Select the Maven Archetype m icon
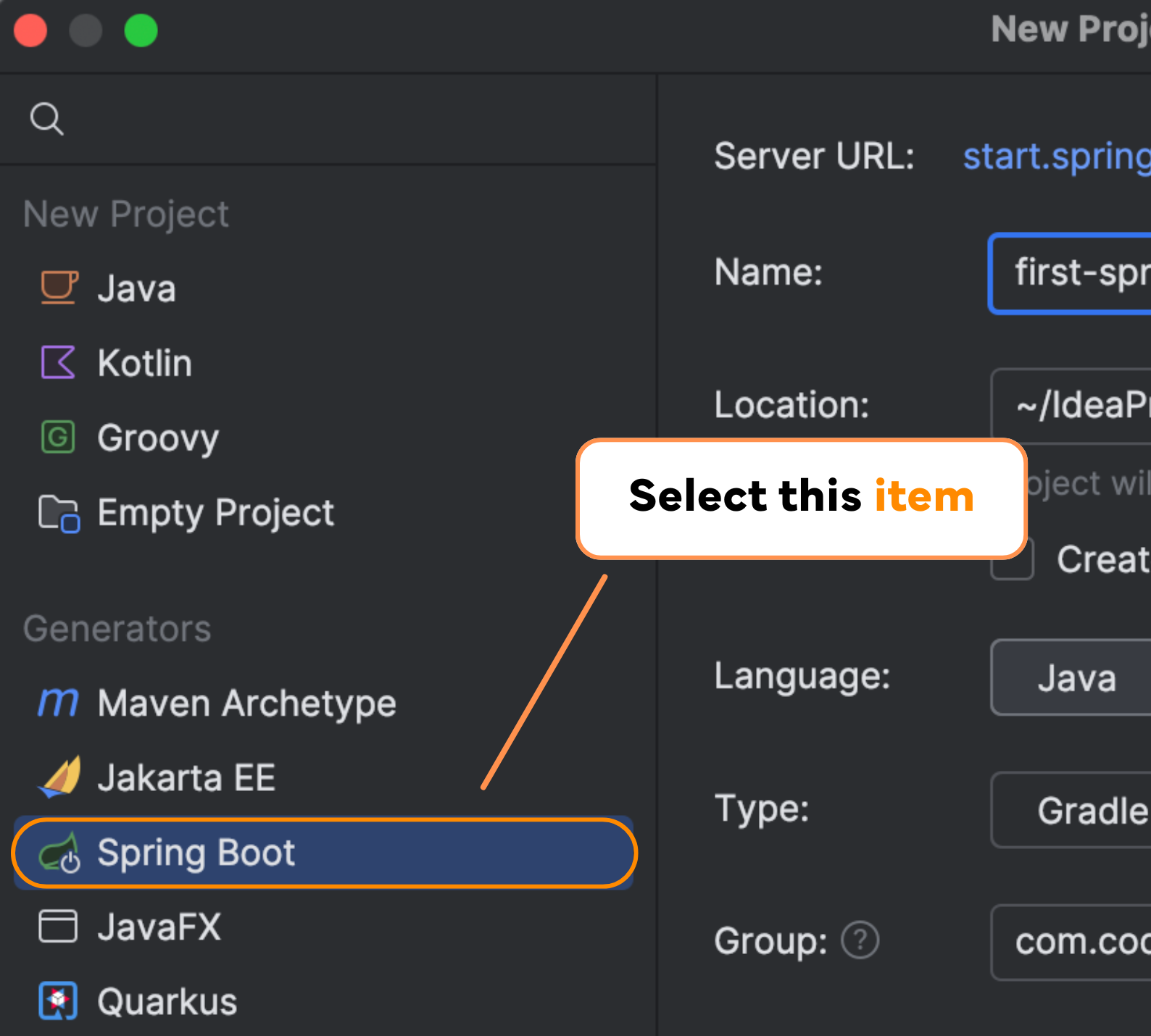 pos(58,702)
